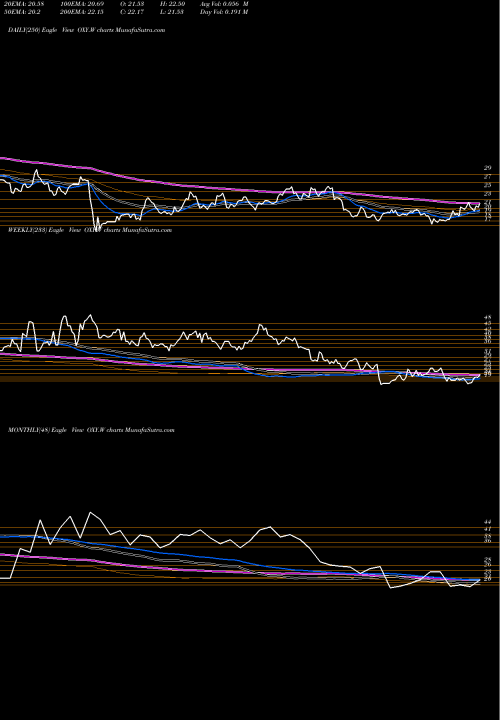Click the high price H: 22.59
The width and height of the screenshot is (500, 720).
pos(172,4)
